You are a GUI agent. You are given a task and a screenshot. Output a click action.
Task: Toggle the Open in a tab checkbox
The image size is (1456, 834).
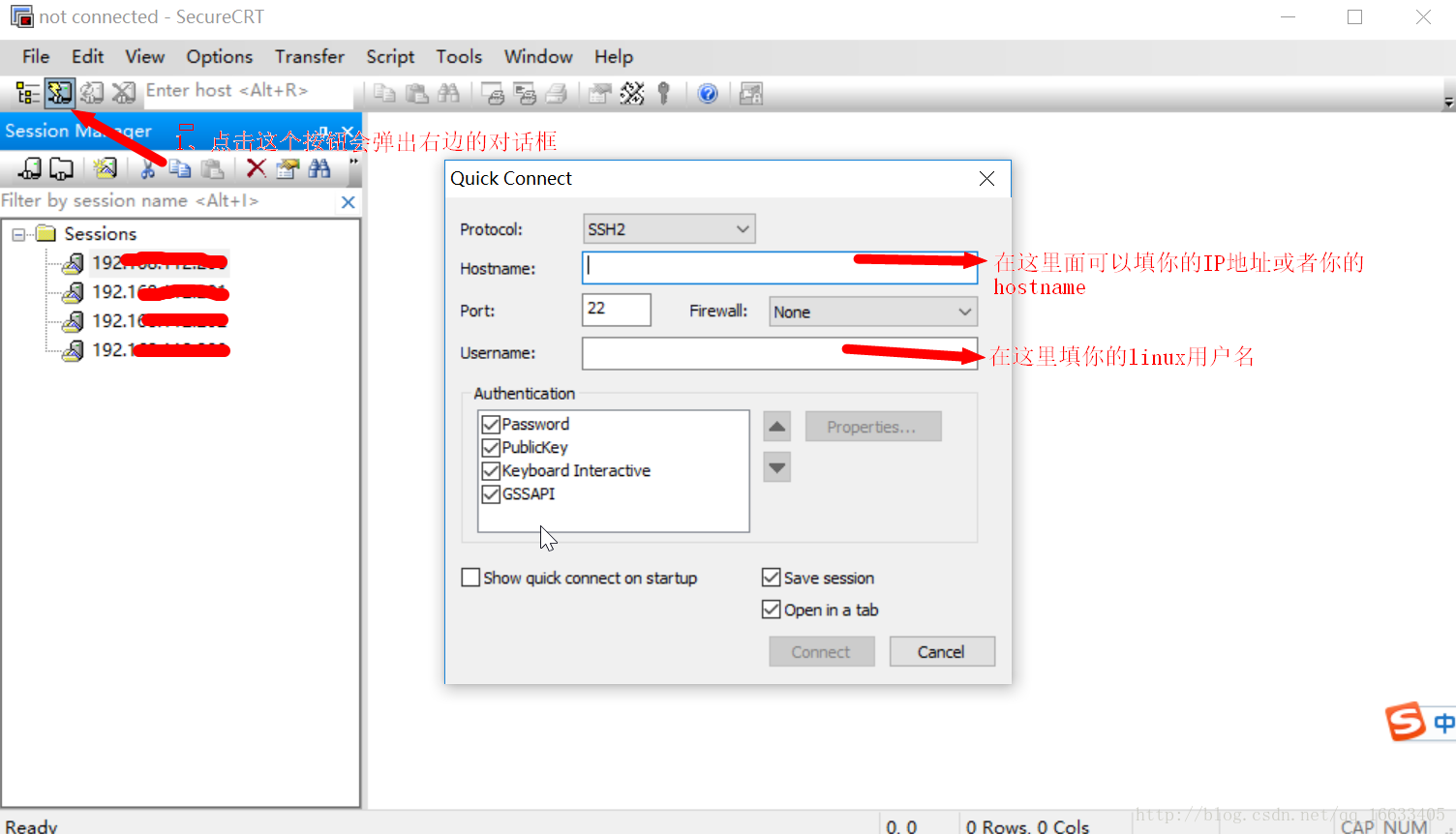(x=772, y=610)
